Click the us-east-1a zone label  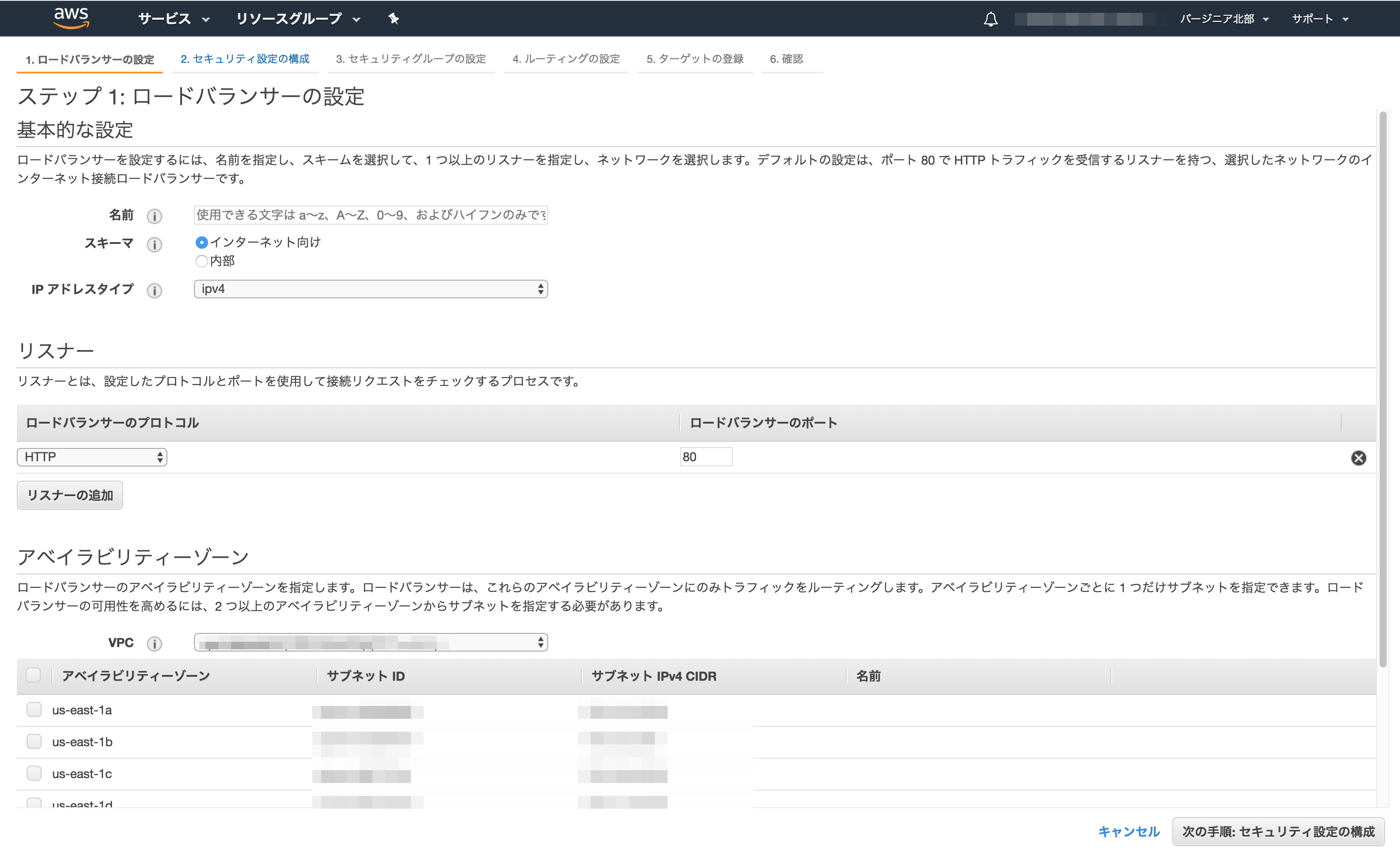click(x=82, y=710)
